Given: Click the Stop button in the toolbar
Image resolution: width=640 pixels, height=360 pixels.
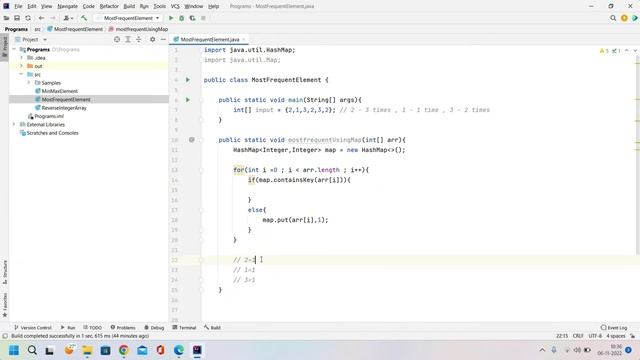Looking at the screenshot, I should [x=203, y=18].
